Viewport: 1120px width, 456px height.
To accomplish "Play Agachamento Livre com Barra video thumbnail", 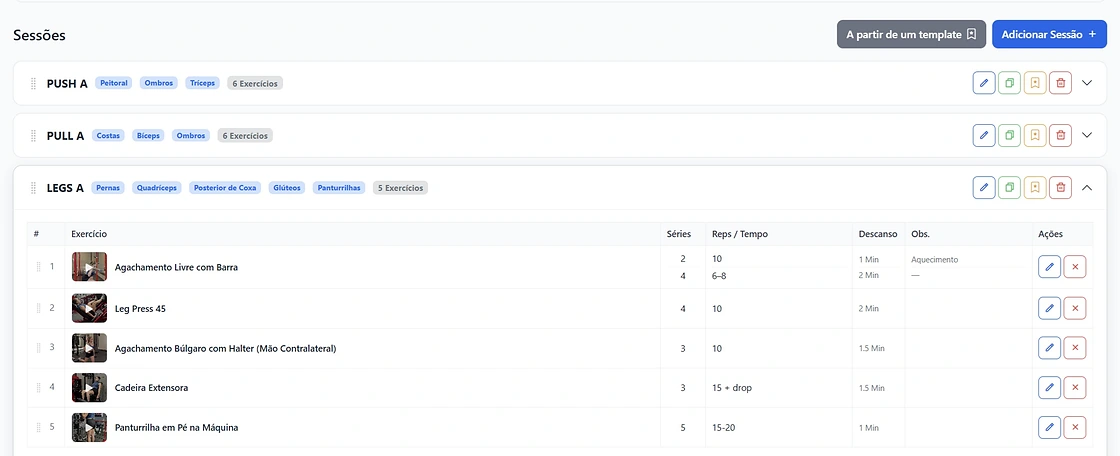I will 89,267.
